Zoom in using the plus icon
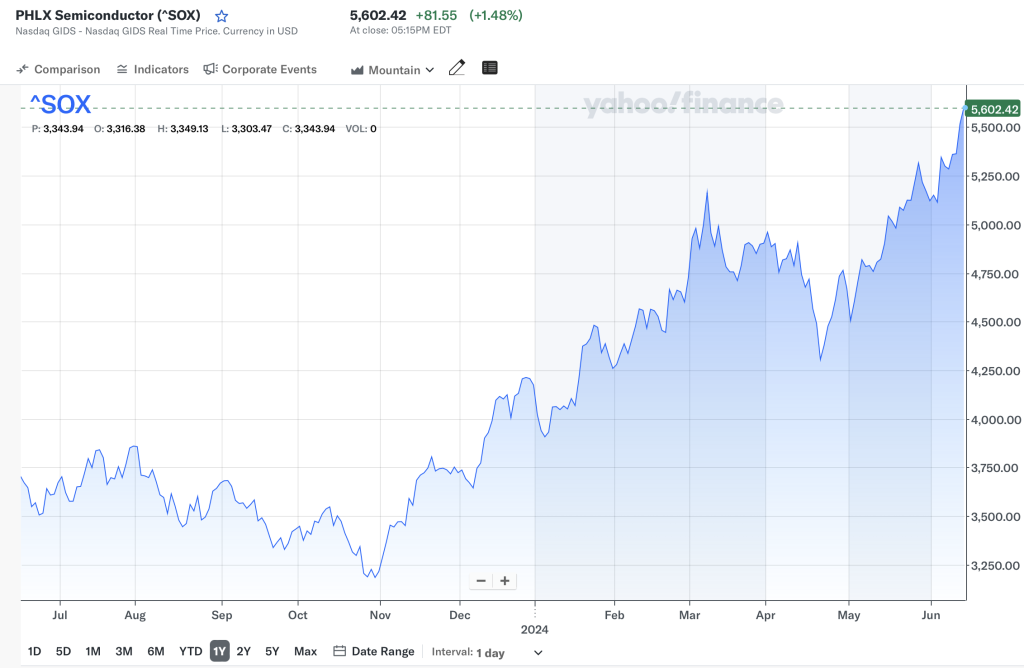This screenshot has height=668, width=1024. pyautogui.click(x=504, y=581)
